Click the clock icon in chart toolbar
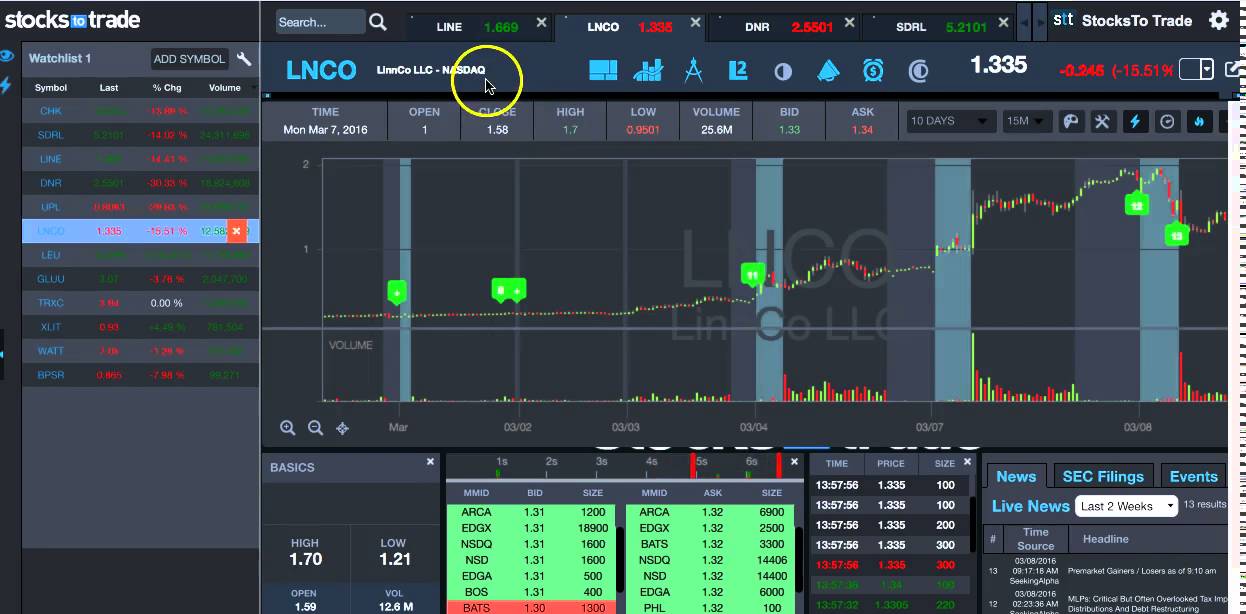Viewport: 1246px width, 614px height. 1167,122
